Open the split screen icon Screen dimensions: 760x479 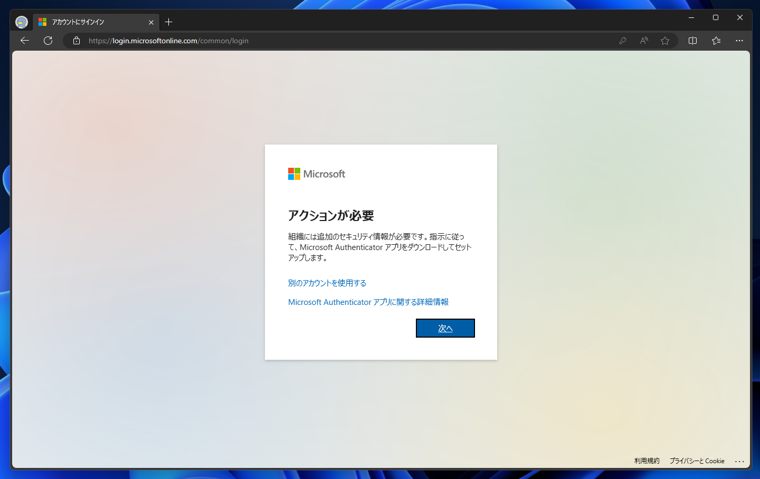[x=693, y=41]
